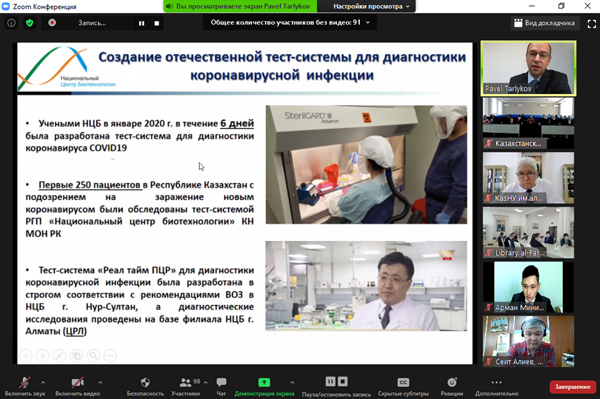Image resolution: width=600 pixels, height=399 pixels.
Task: Click the green screen viewing notification banner
Action: click(240, 7)
